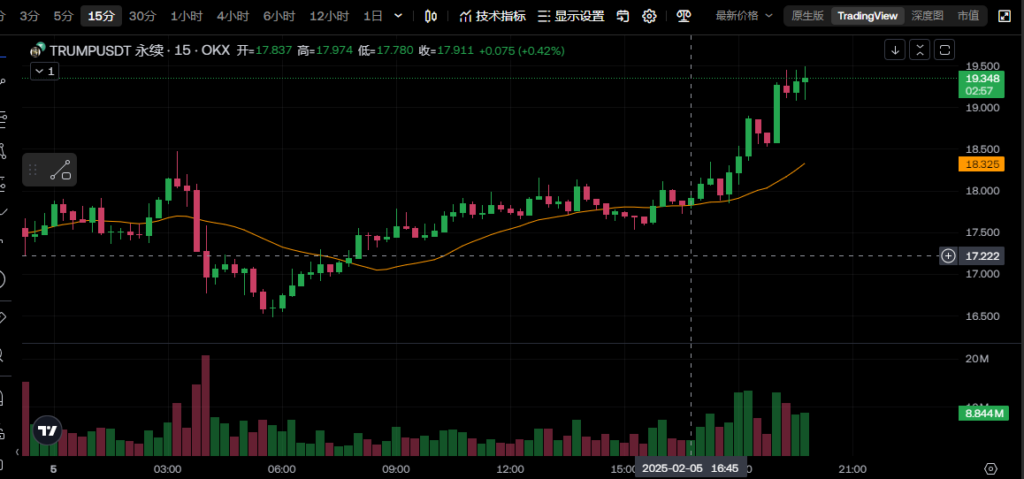Click the down arrow chart pane button

point(895,50)
